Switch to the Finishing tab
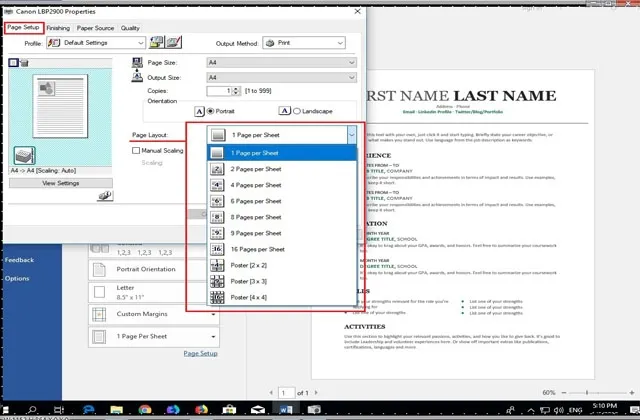The image size is (640, 420). coord(57,28)
